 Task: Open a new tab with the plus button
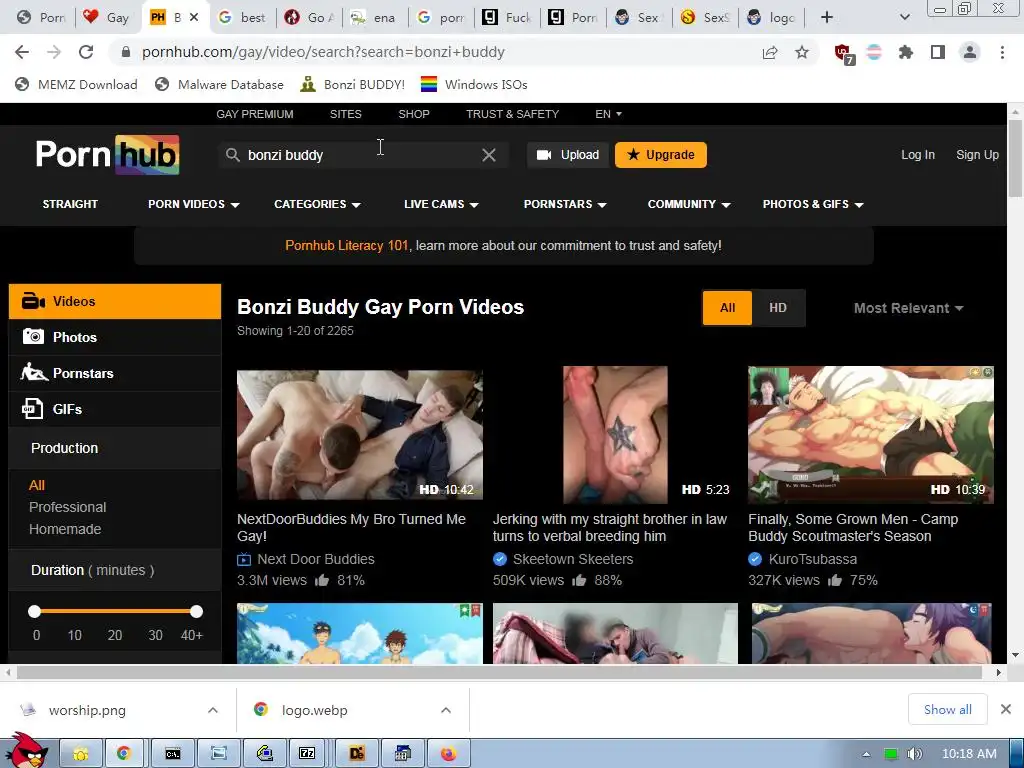pyautogui.click(x=827, y=17)
